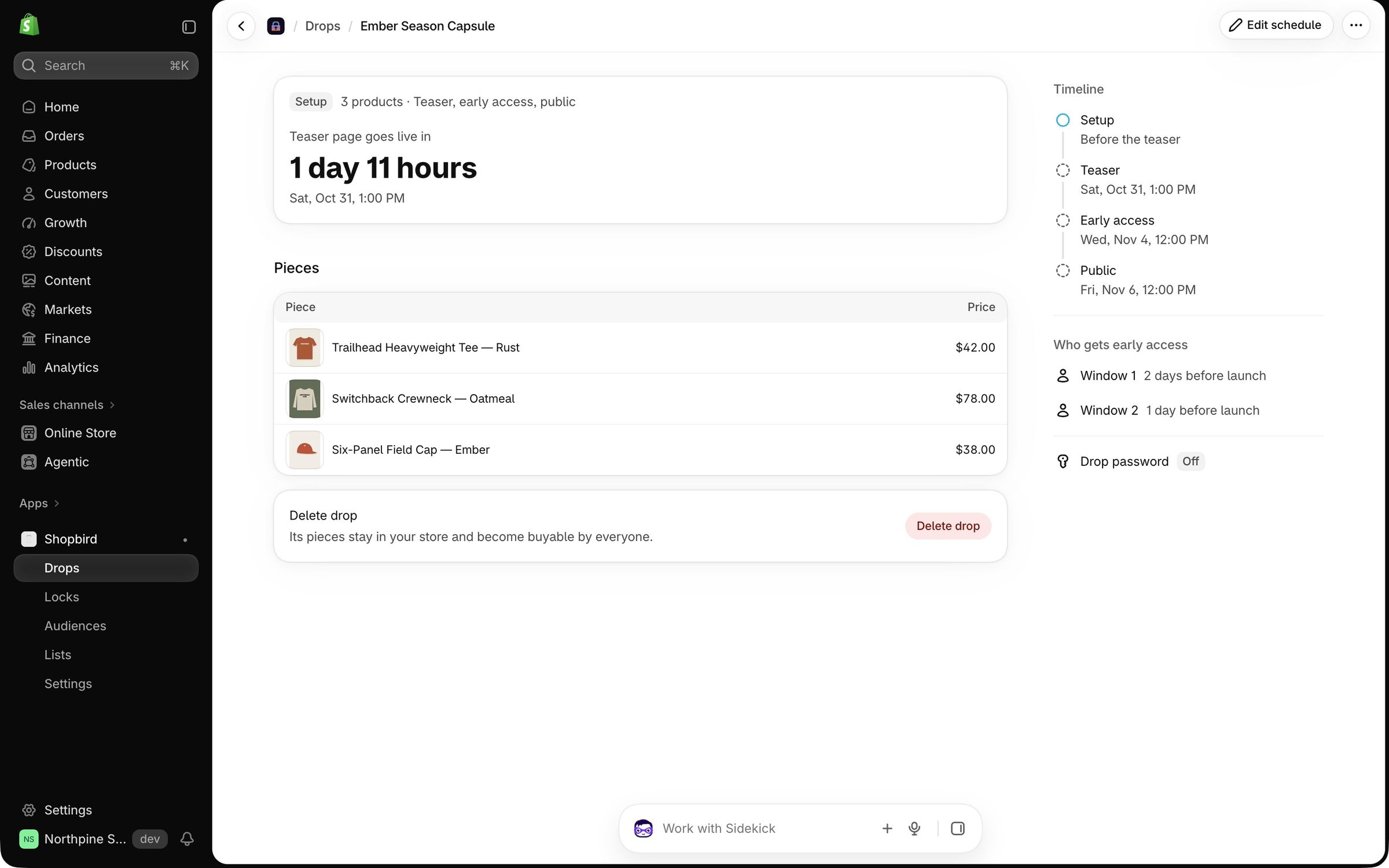Viewport: 1389px width, 868px height.
Task: Click the Edit schedule button
Action: pyautogui.click(x=1276, y=25)
